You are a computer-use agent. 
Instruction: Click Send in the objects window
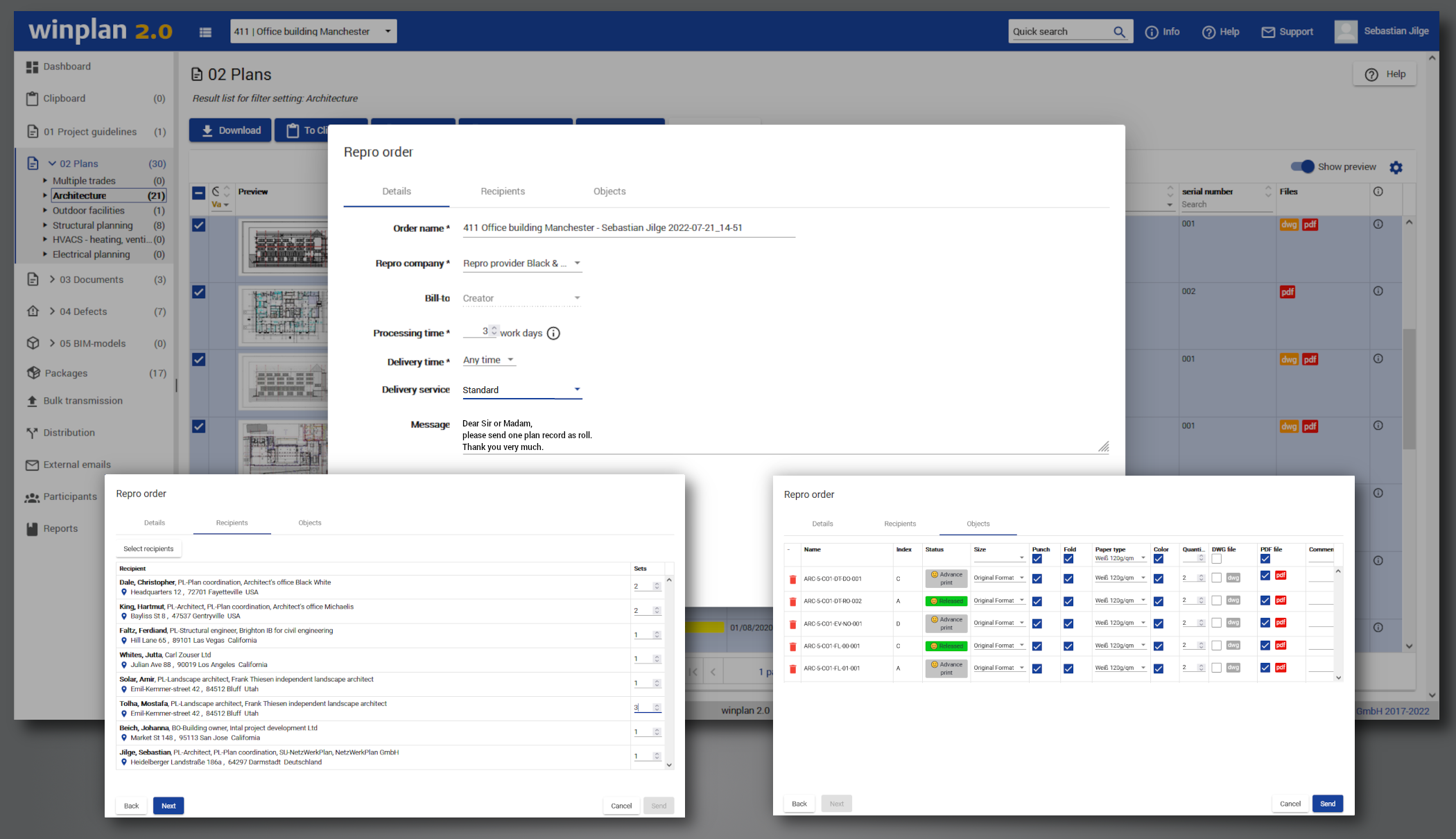pyautogui.click(x=1328, y=804)
